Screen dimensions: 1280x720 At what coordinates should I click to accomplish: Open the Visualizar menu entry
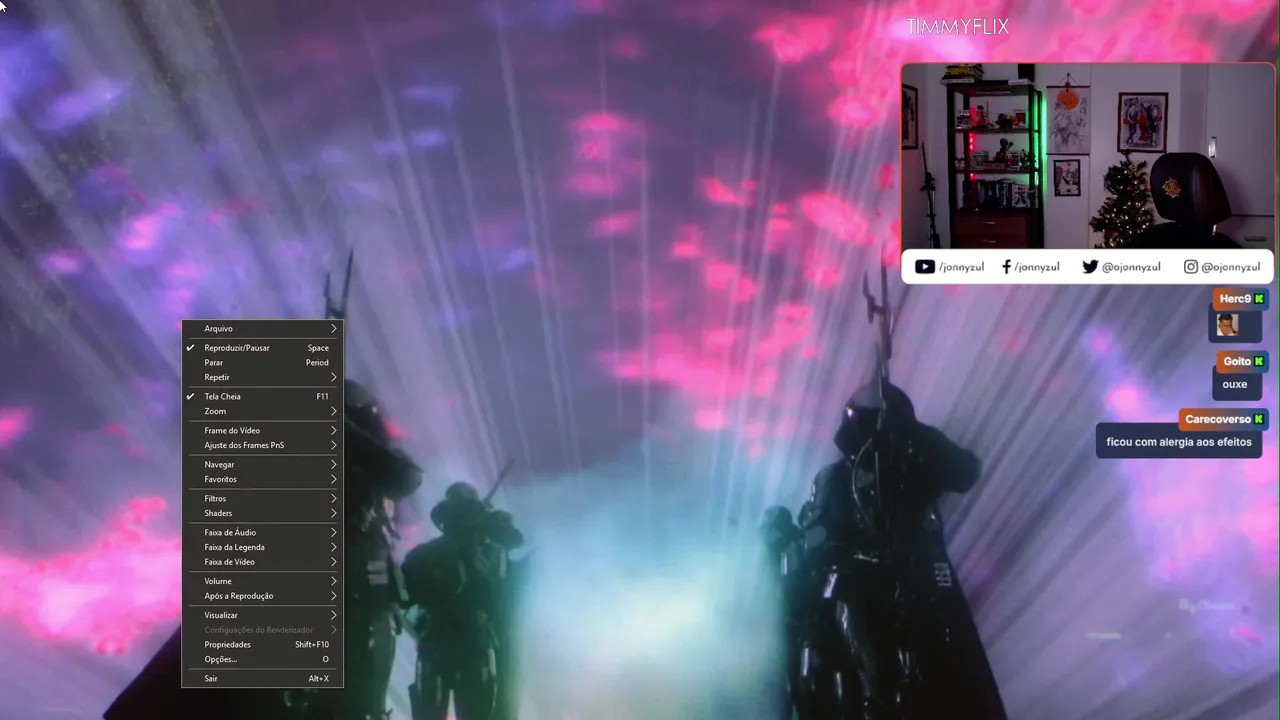point(262,615)
